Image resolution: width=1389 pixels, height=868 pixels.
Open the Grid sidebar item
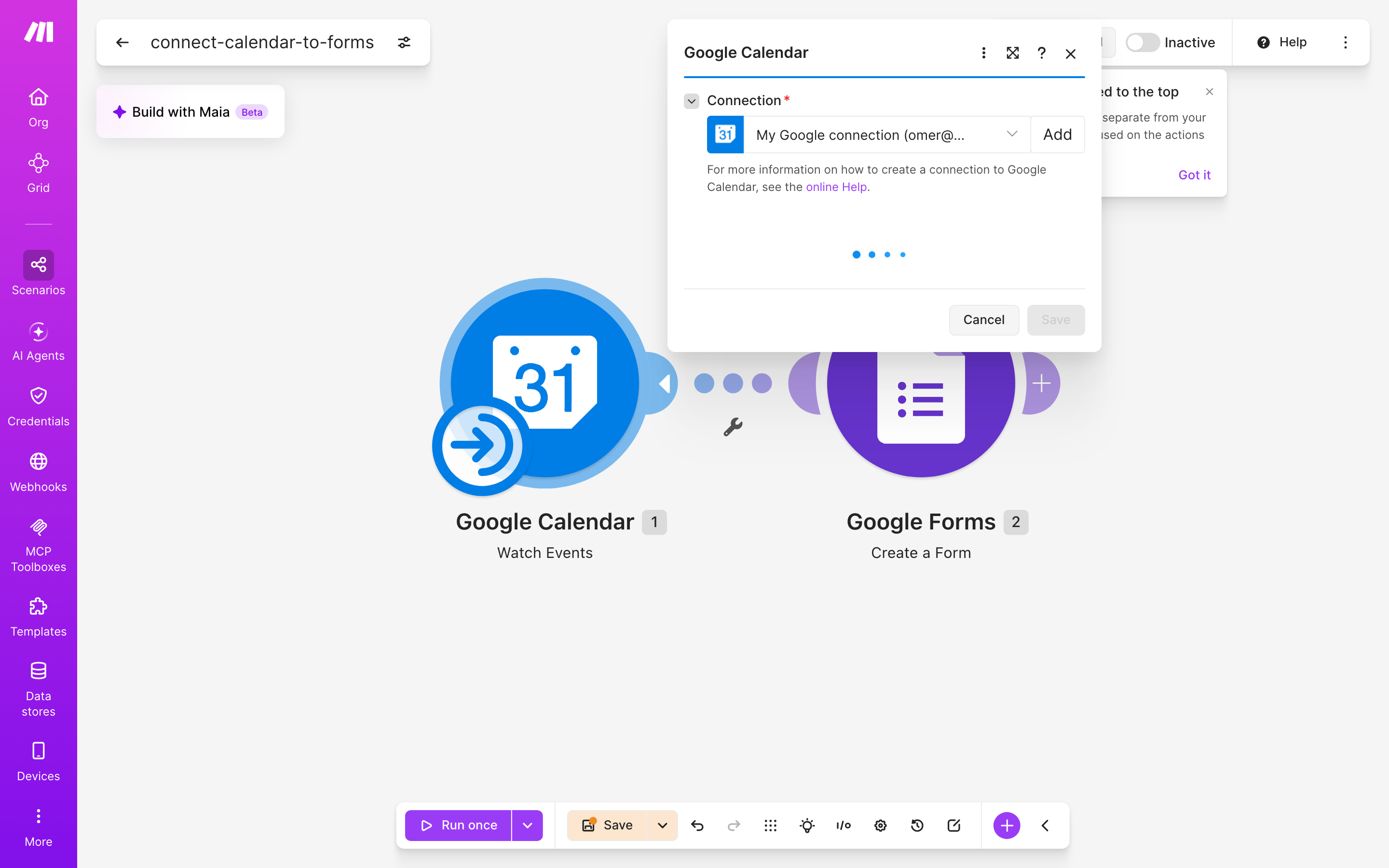point(39,173)
